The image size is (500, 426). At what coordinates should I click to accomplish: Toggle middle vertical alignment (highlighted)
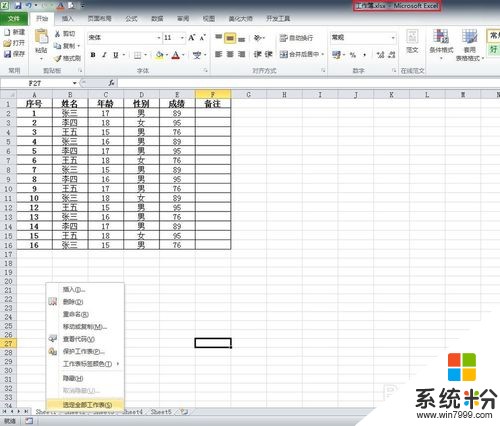click(x=230, y=38)
